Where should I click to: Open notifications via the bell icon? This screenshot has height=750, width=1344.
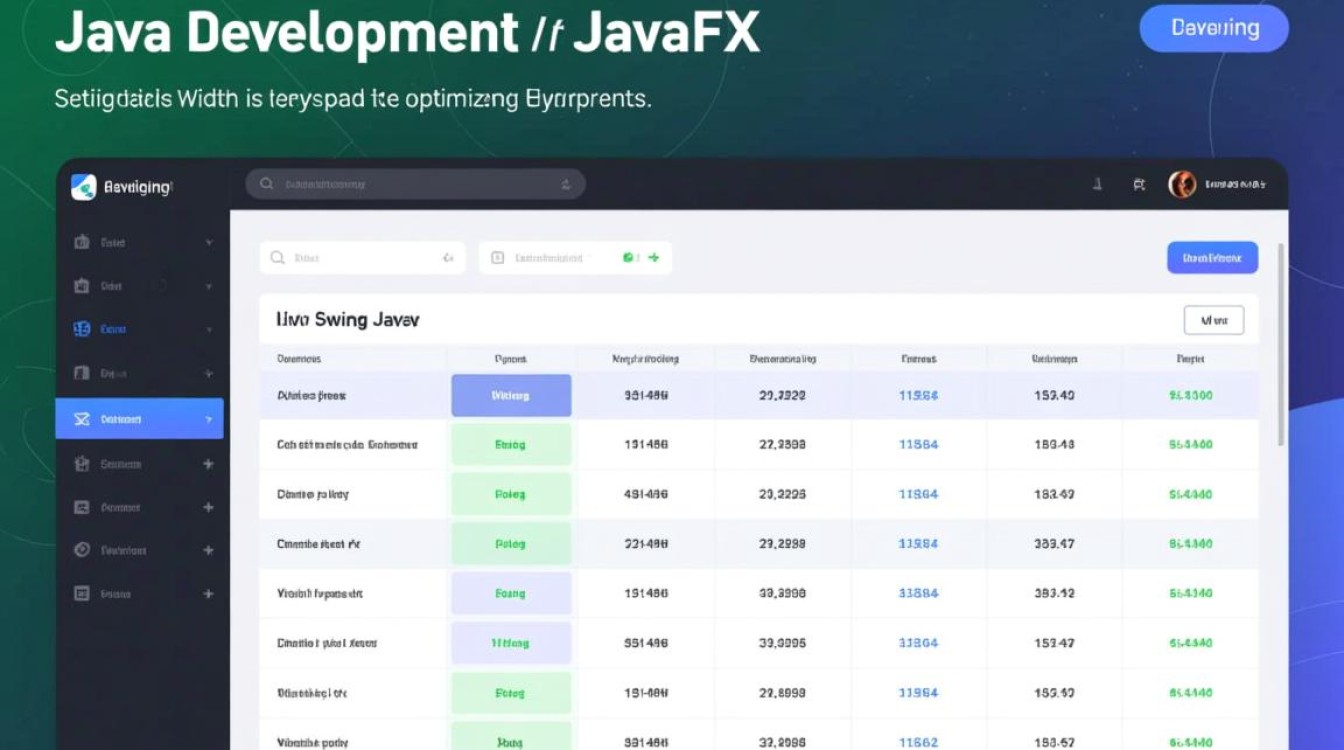1098,185
